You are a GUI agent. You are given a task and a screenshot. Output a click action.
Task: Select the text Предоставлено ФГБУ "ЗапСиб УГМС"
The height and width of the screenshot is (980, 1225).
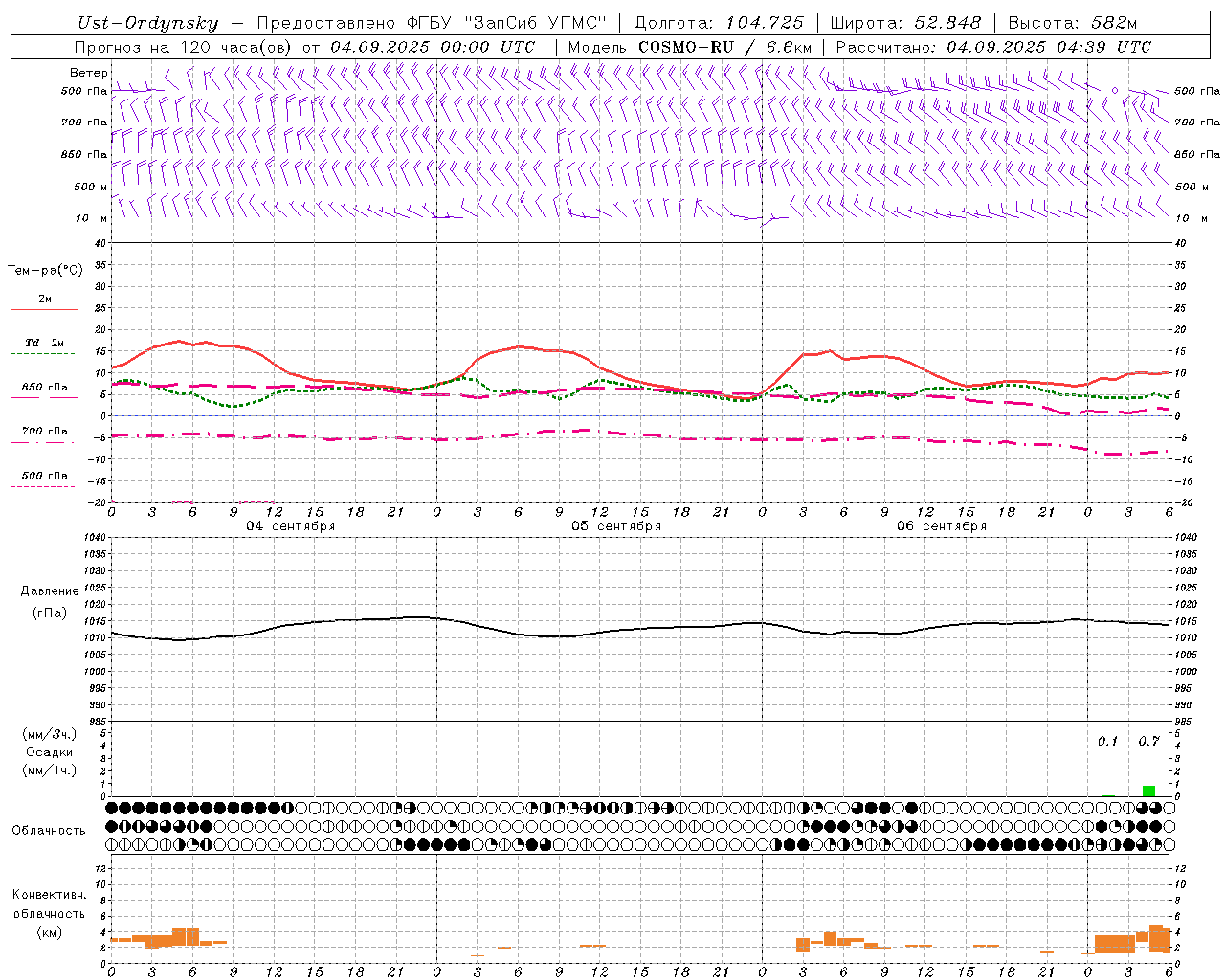pyautogui.click(x=433, y=23)
